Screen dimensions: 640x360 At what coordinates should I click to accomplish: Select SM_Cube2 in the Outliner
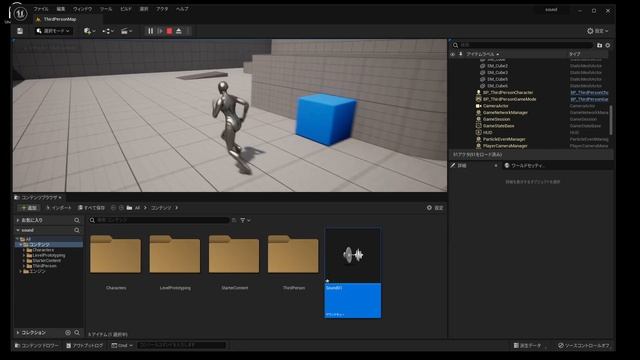[497, 66]
